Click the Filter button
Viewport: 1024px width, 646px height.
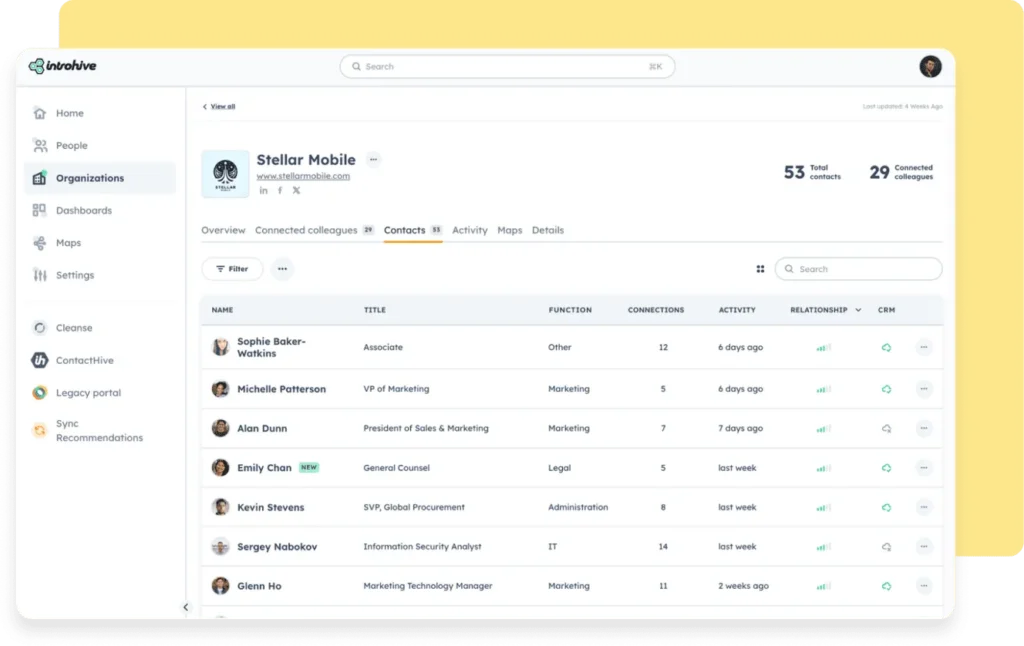[x=232, y=268]
